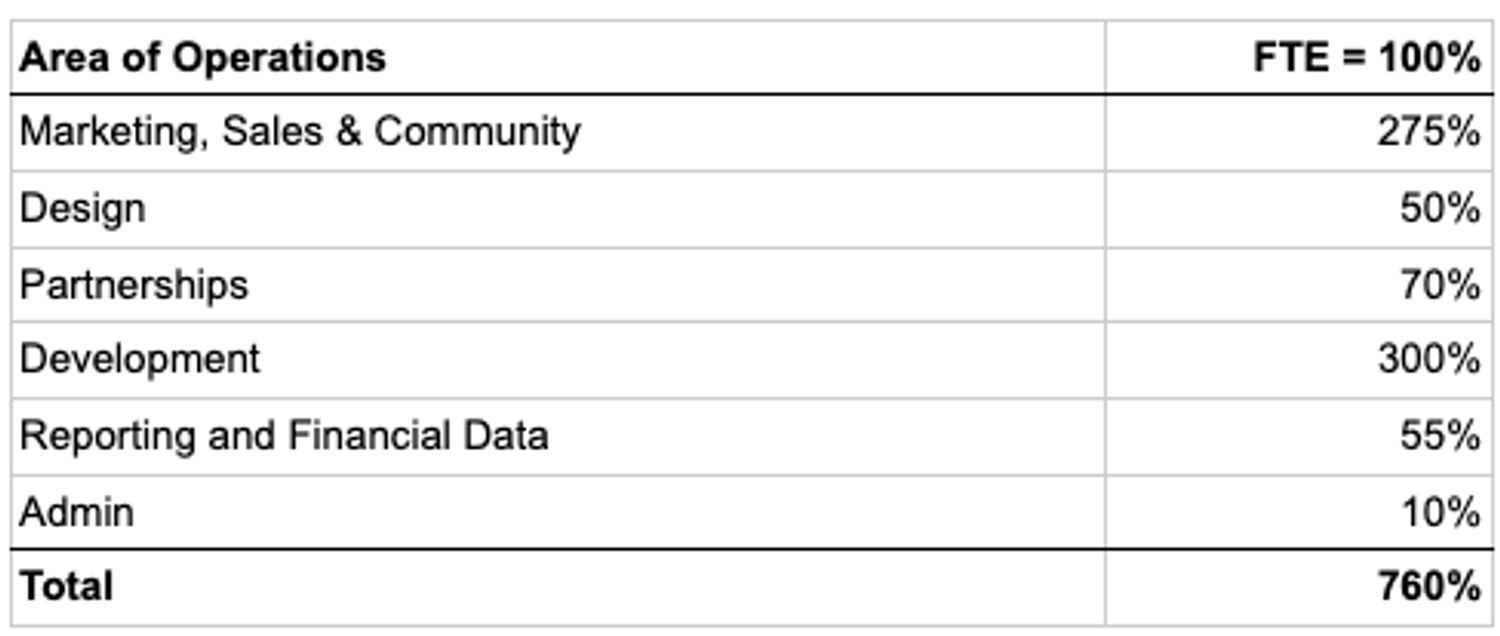1500x636 pixels.
Task: Click the ampersand in the Marketing row
Action: [x=348, y=132]
